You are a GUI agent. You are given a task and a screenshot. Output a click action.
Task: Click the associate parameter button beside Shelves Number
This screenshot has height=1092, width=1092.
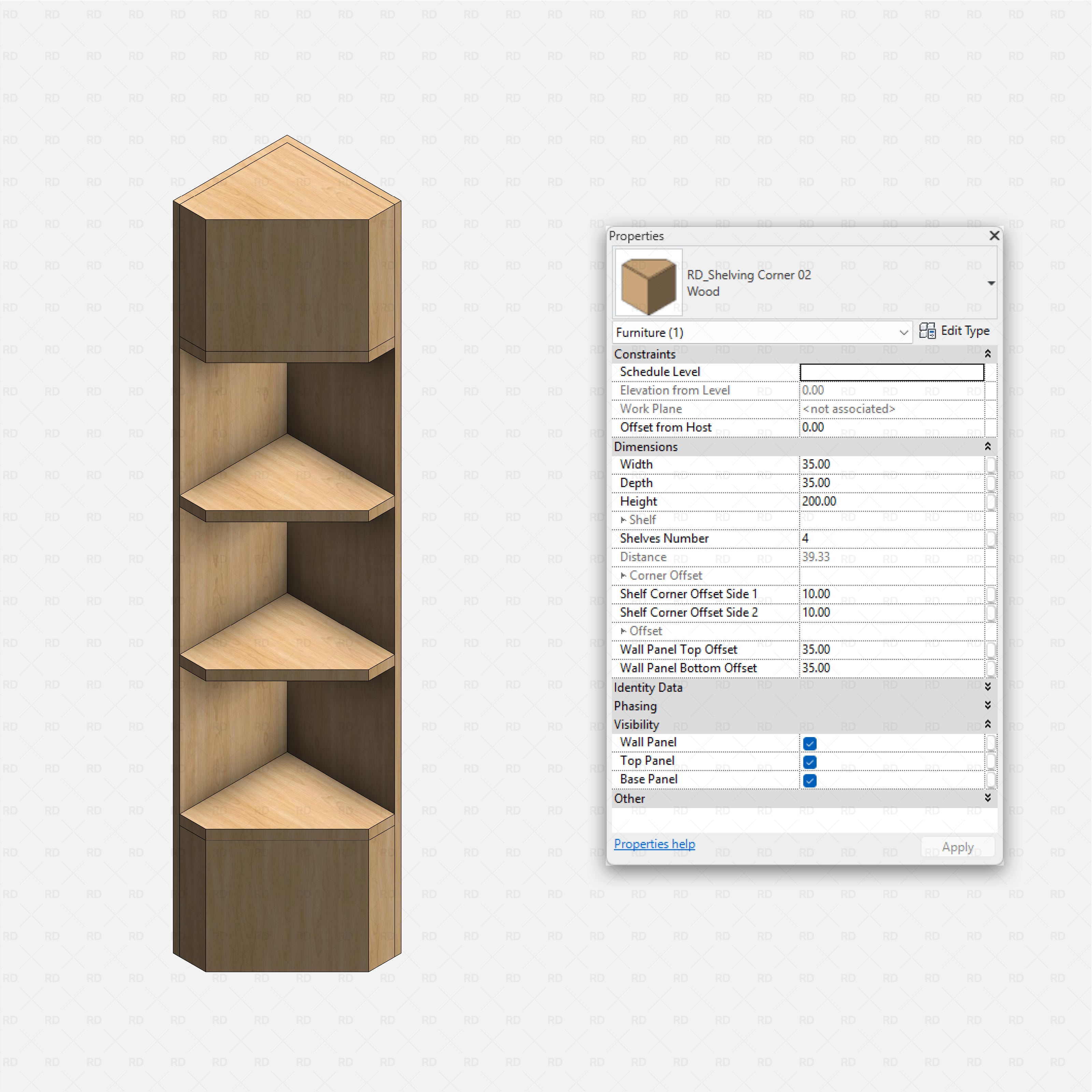(x=992, y=539)
